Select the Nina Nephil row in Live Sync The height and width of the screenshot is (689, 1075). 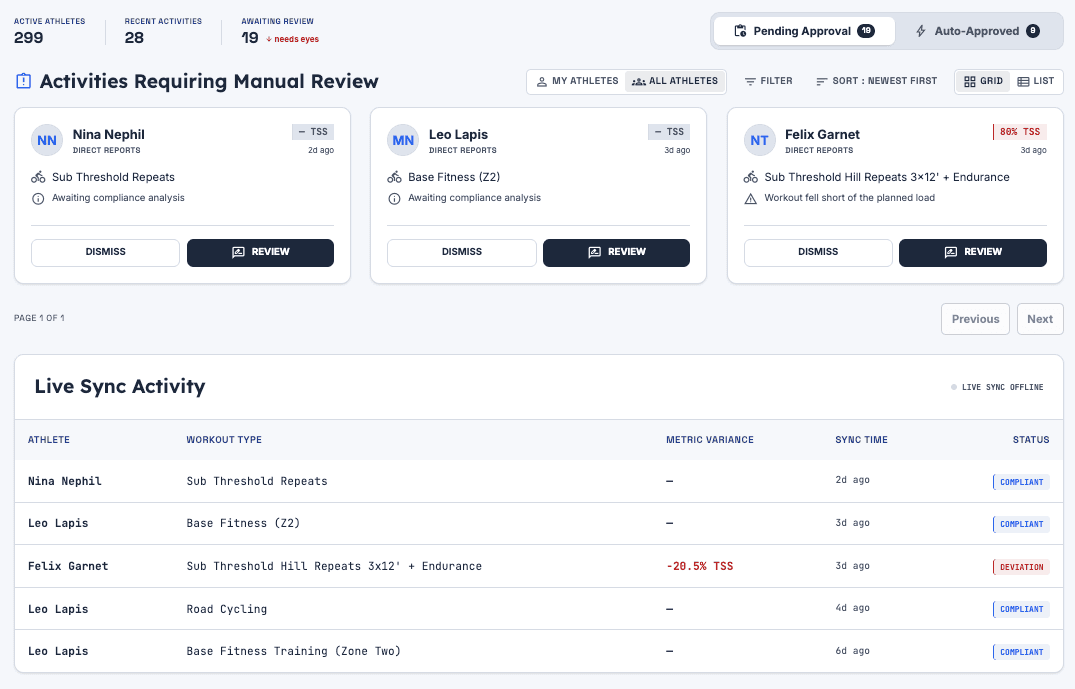pyautogui.click(x=538, y=481)
